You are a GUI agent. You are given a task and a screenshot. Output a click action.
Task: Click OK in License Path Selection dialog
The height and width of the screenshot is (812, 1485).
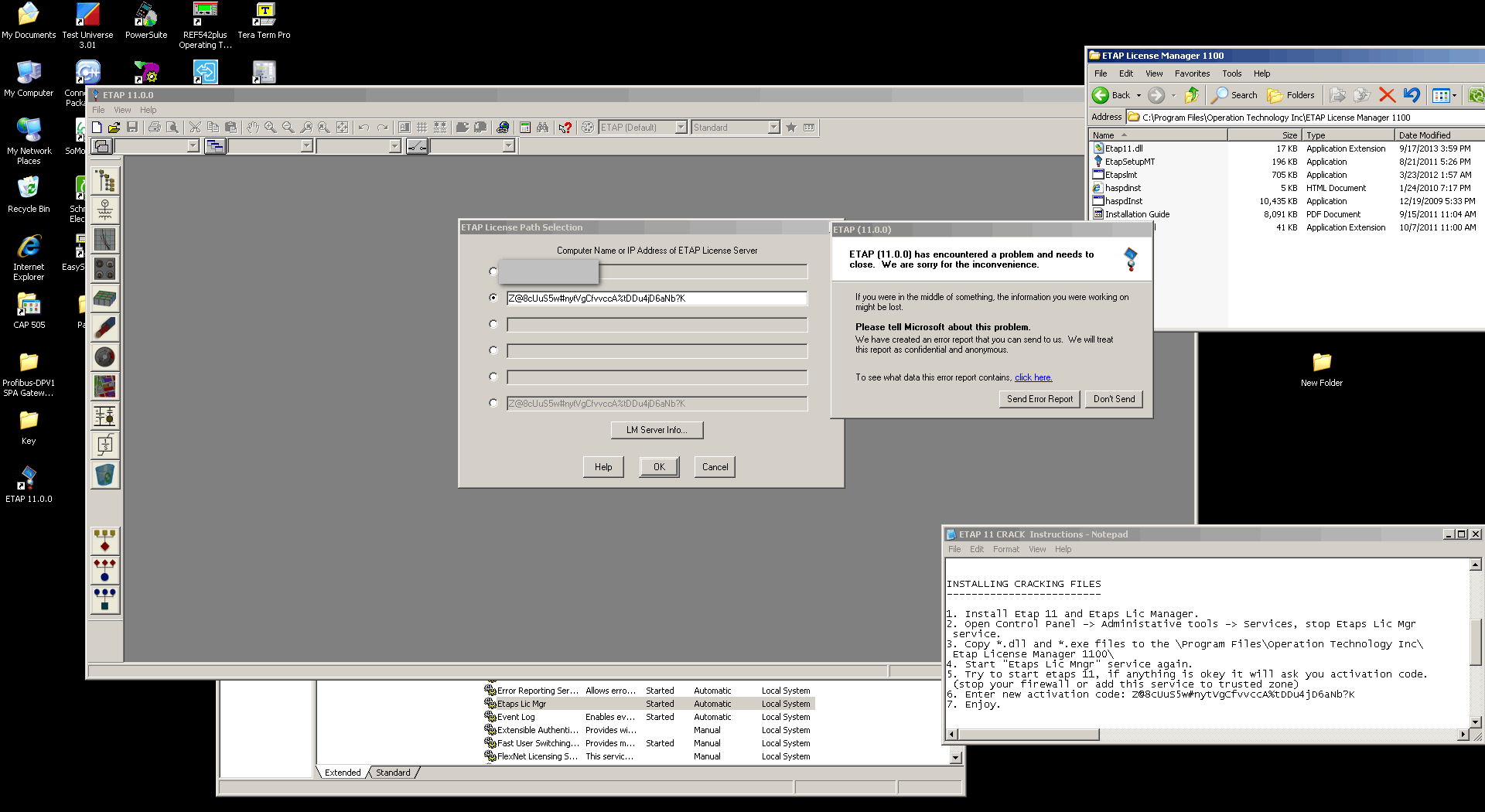click(x=659, y=467)
